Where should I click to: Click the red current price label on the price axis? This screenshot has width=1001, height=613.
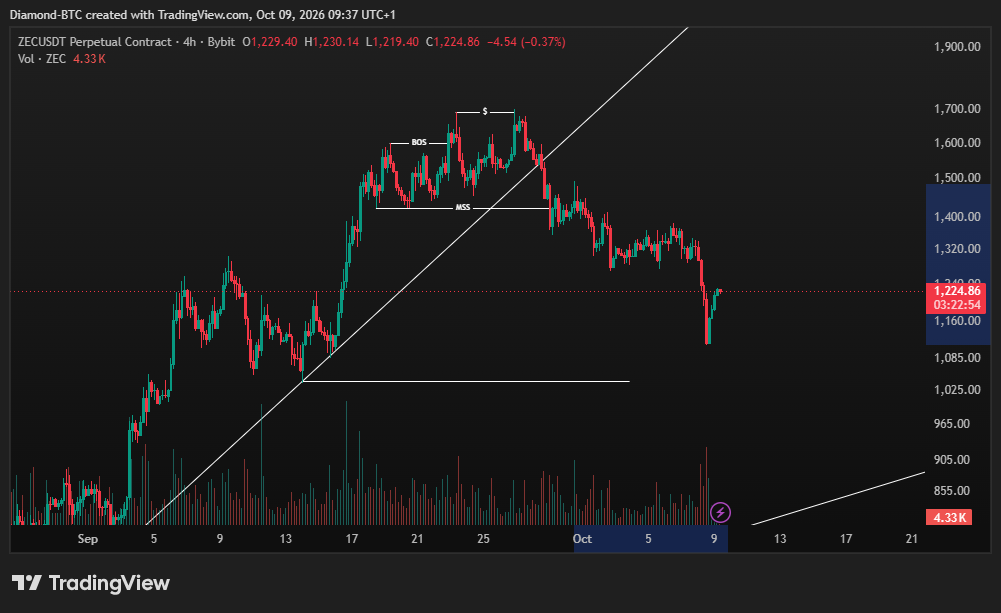(956, 291)
